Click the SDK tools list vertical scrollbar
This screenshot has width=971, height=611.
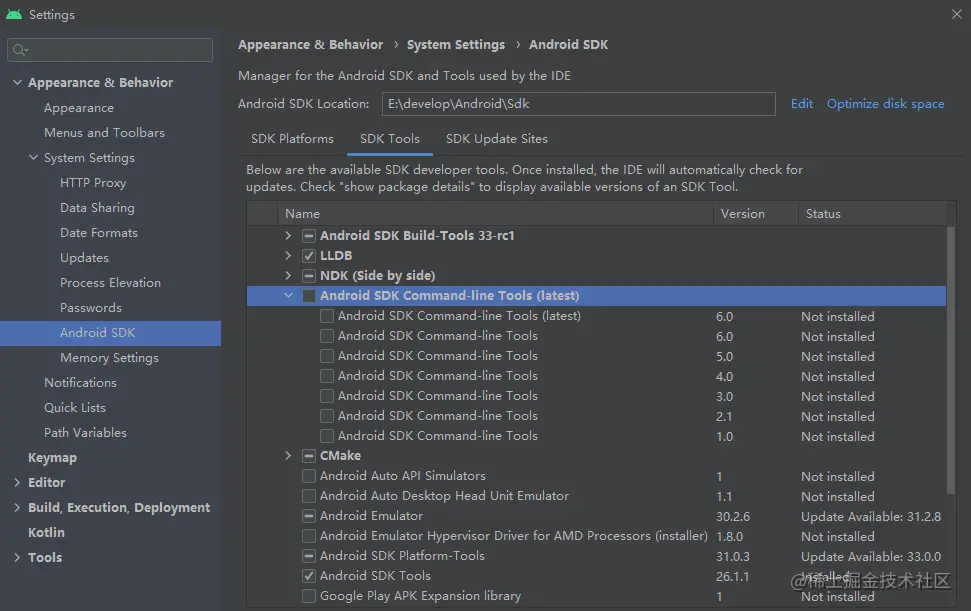951,360
